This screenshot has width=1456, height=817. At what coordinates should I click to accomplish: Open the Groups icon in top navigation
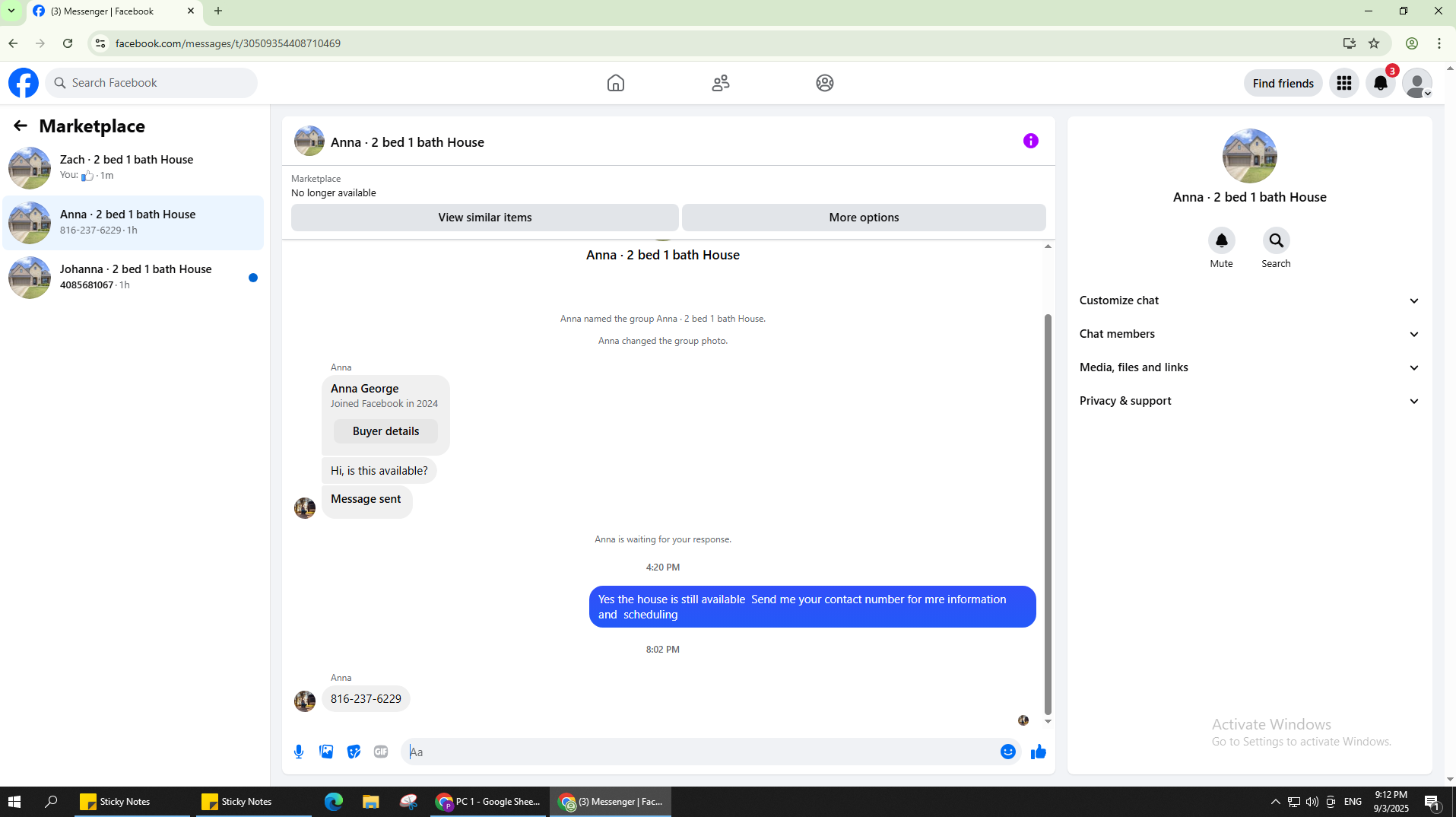coord(825,83)
